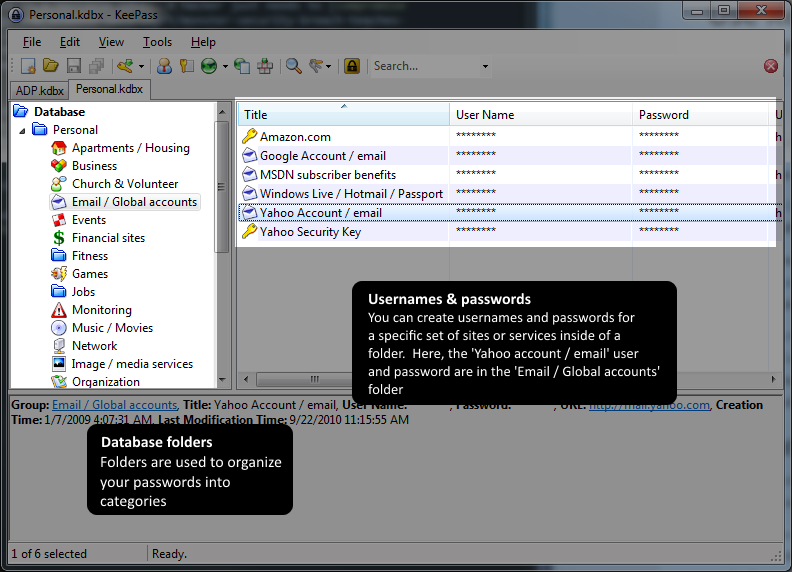
Task: Click the Find magnifying glass icon
Action: [293, 66]
